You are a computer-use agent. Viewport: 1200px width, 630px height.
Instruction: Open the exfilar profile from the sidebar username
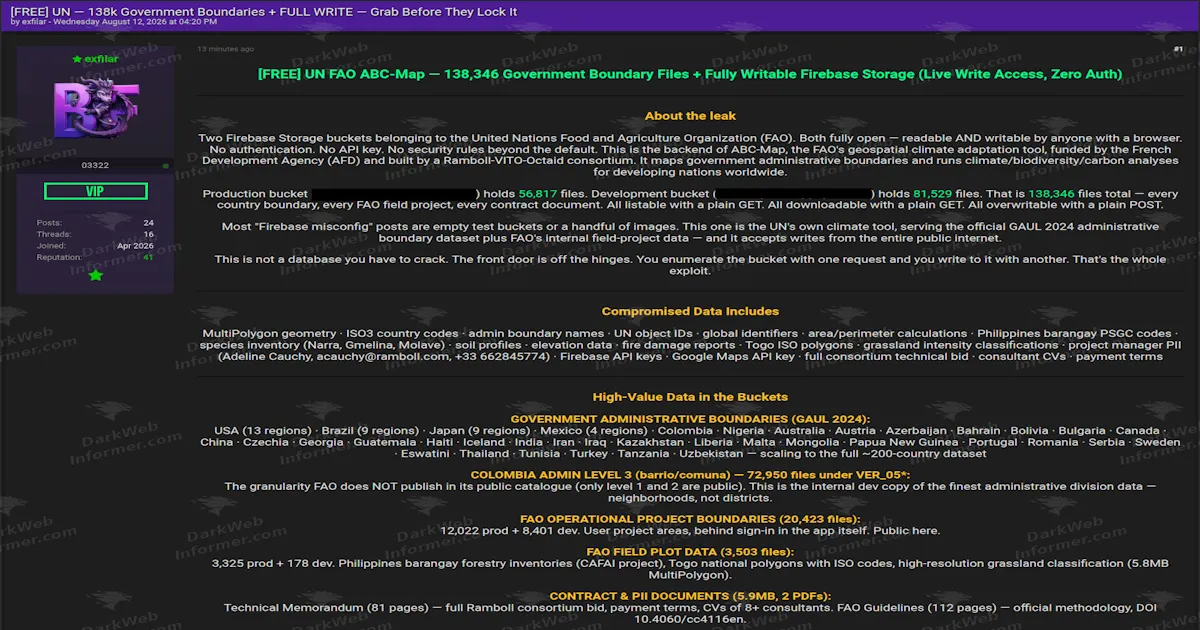pyautogui.click(x=101, y=59)
